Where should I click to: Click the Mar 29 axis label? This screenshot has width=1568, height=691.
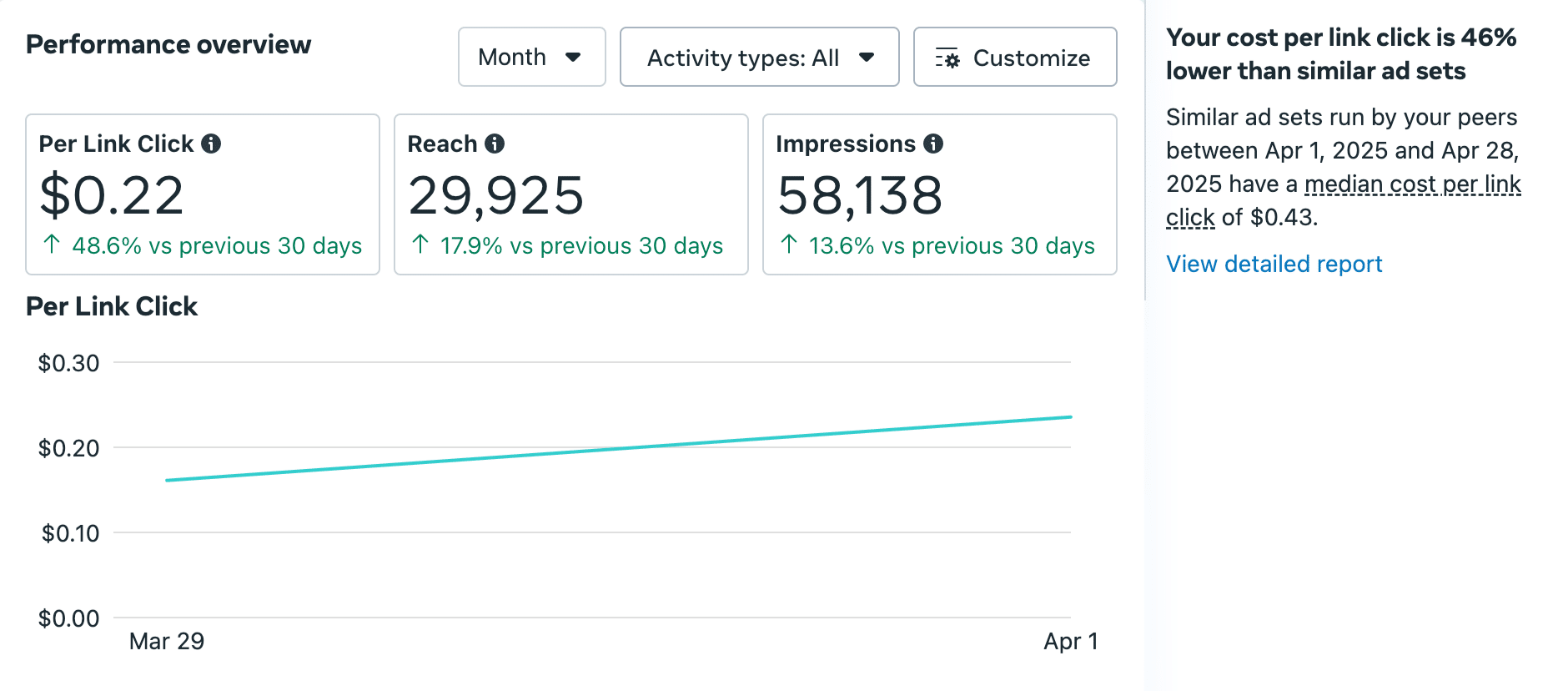click(167, 641)
